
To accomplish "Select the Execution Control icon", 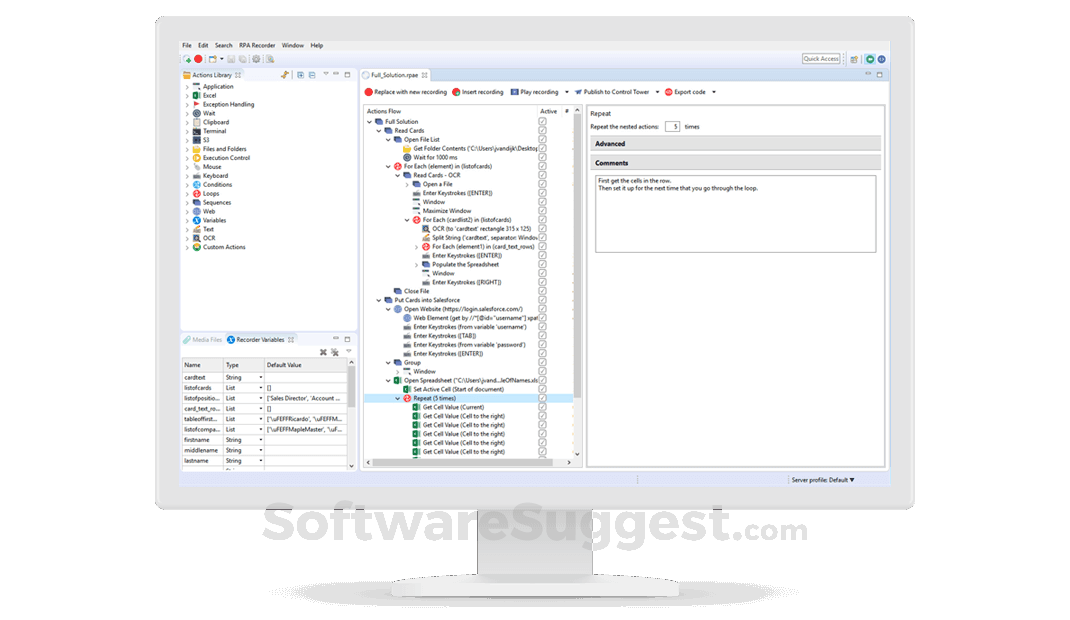I will pyautogui.click(x=197, y=158).
